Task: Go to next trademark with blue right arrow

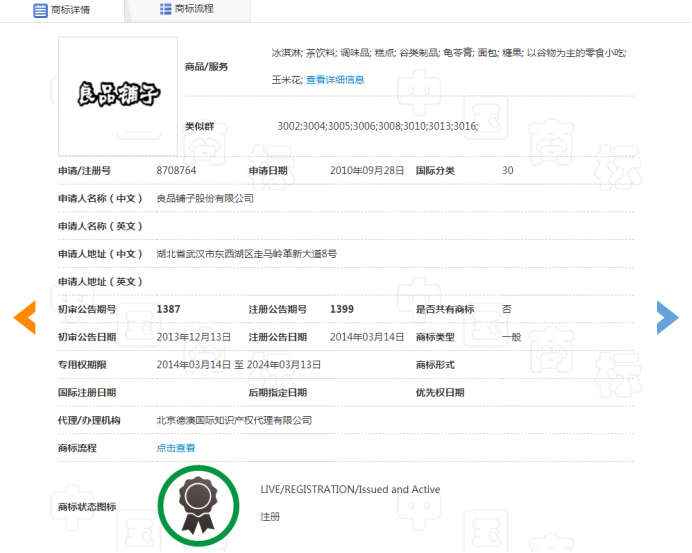Action: point(667,317)
